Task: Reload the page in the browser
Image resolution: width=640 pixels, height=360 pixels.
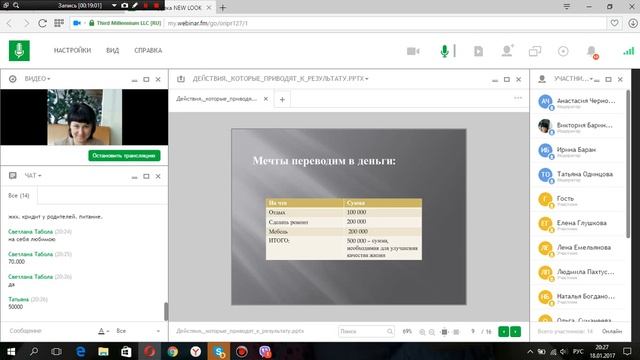Action: 42,23
